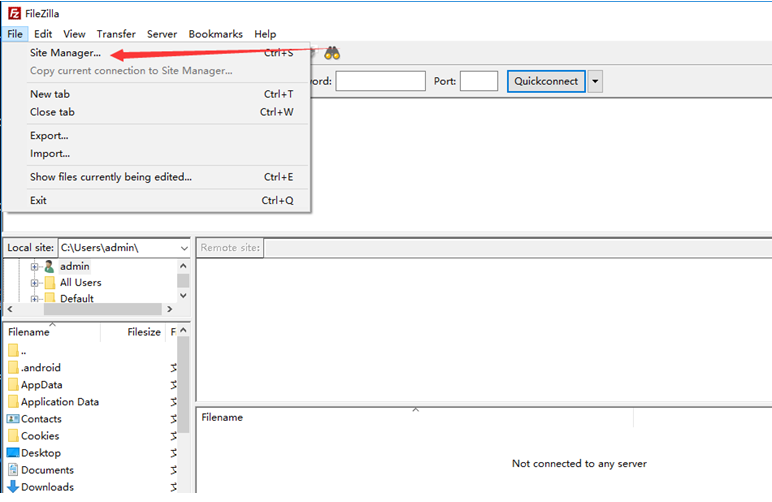Choose Site Manager... from File menu
The width and height of the screenshot is (772, 502).
[x=65, y=53]
